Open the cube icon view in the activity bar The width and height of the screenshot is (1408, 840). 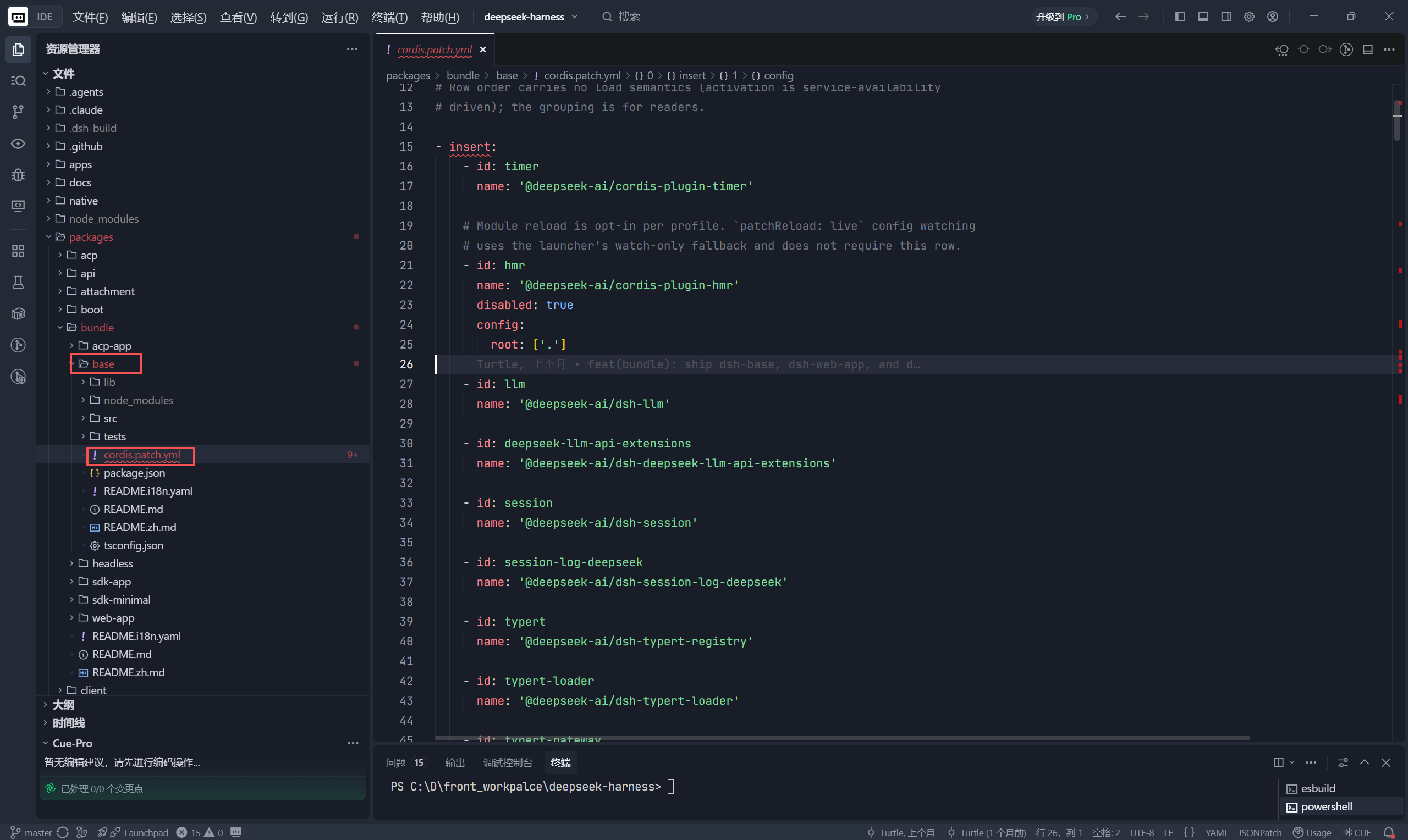[18, 313]
